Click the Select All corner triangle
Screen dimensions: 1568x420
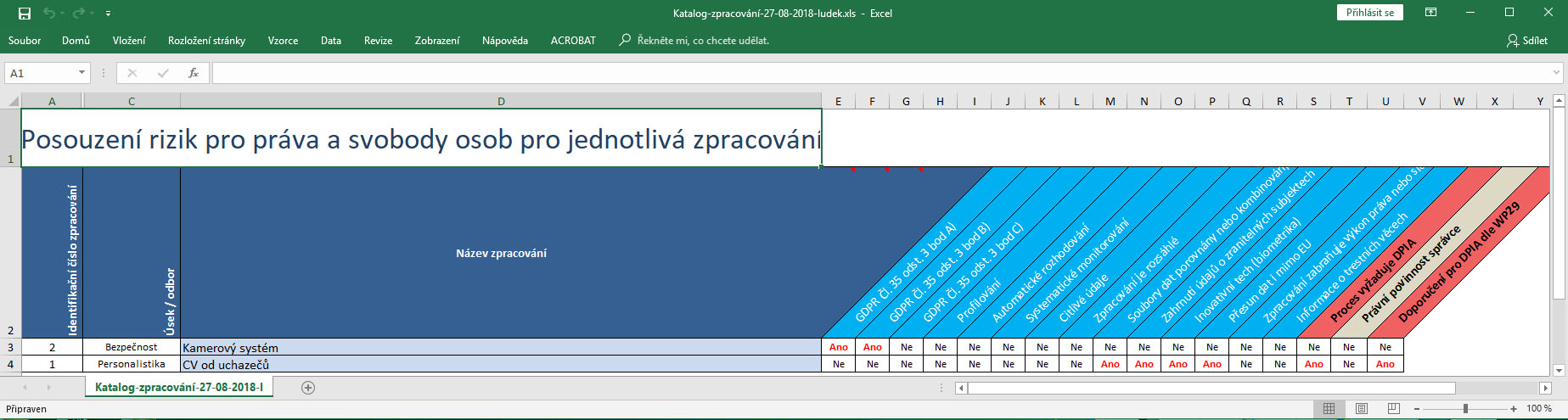(13, 101)
